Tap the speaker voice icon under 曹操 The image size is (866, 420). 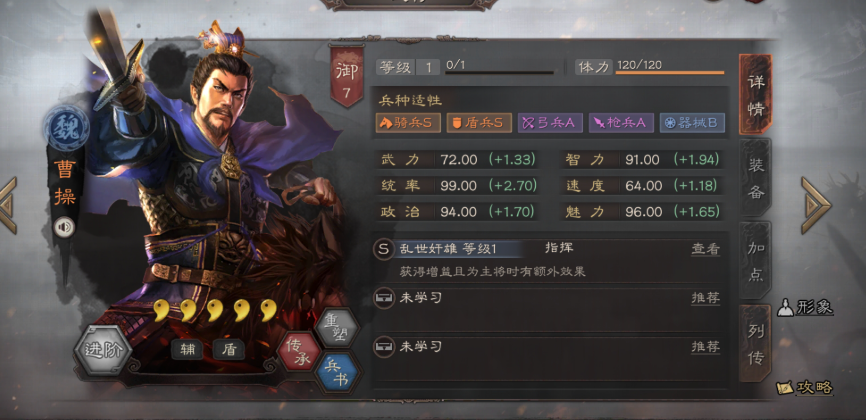(64, 227)
